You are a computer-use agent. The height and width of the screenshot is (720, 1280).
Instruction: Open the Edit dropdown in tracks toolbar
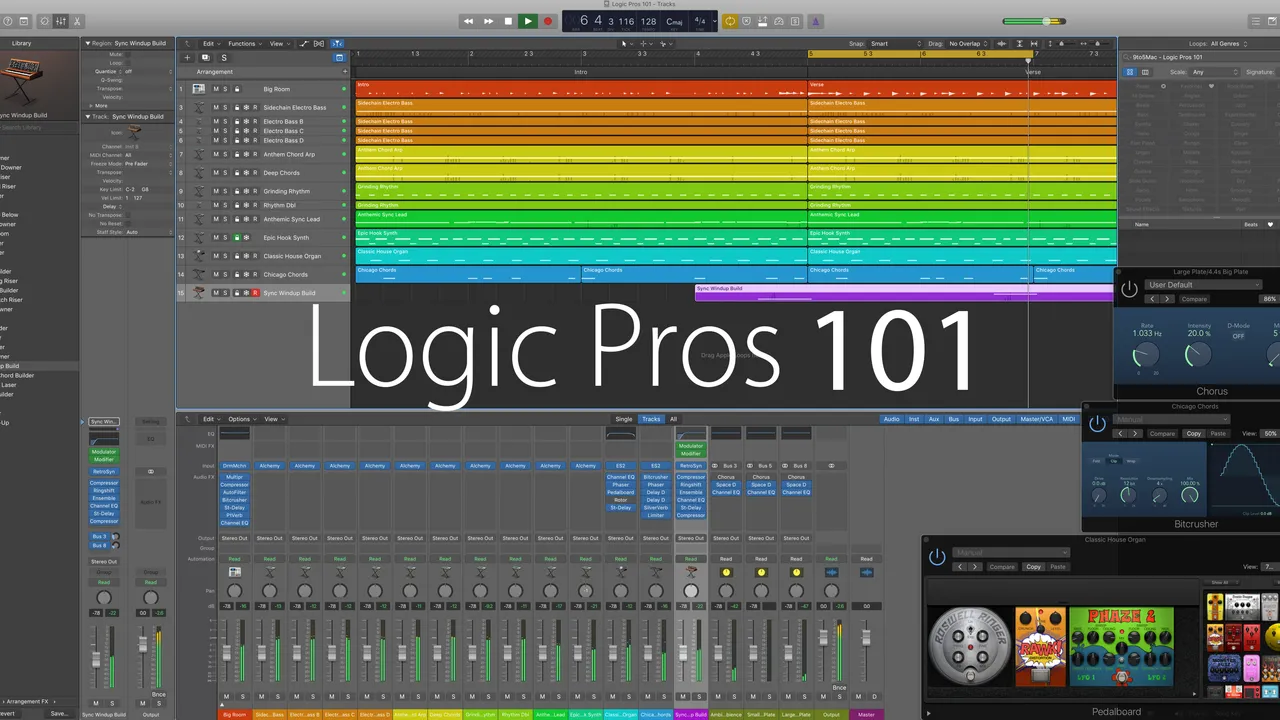(210, 44)
